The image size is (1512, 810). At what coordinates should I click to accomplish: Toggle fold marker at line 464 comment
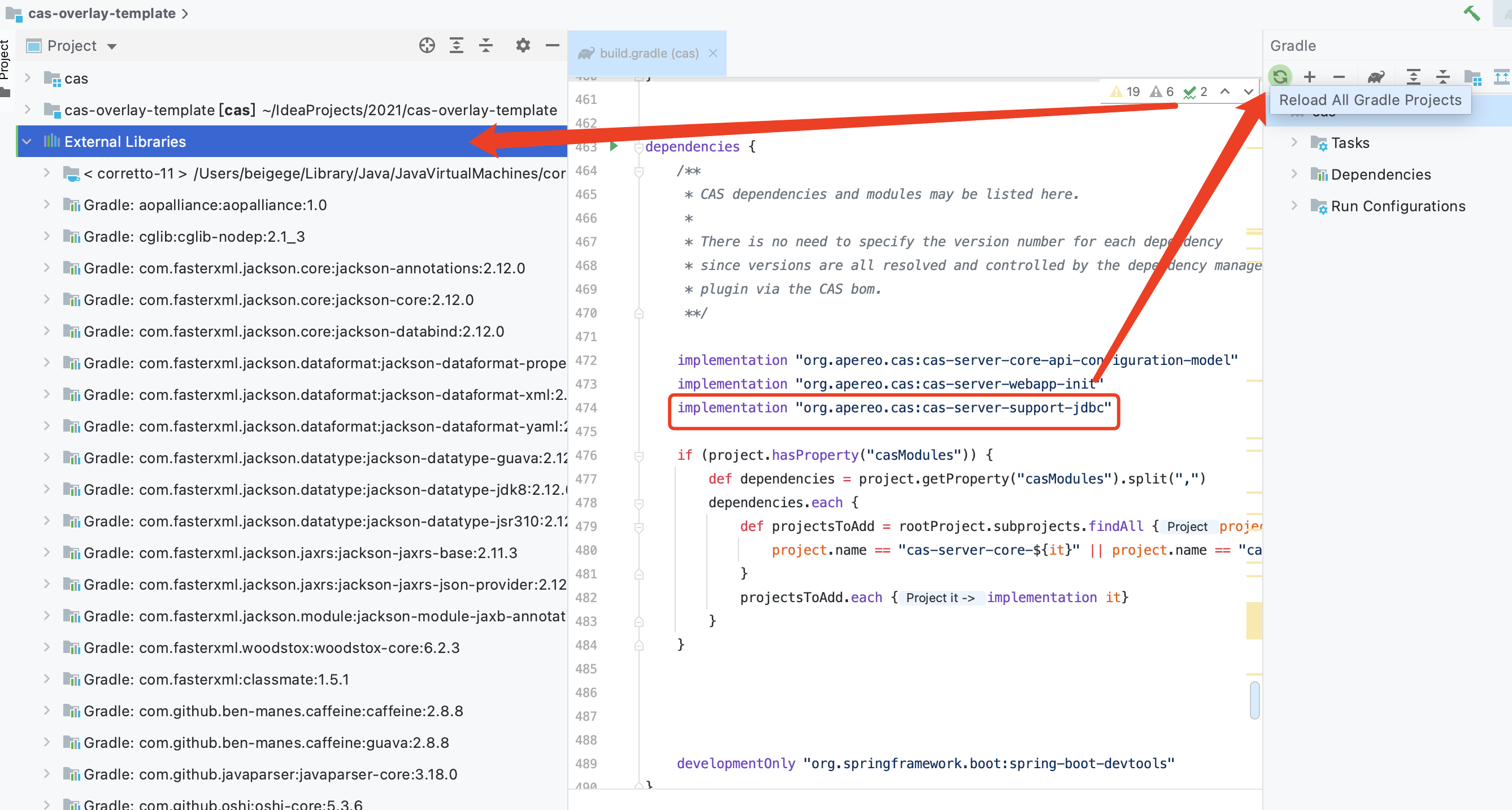pyautogui.click(x=639, y=171)
